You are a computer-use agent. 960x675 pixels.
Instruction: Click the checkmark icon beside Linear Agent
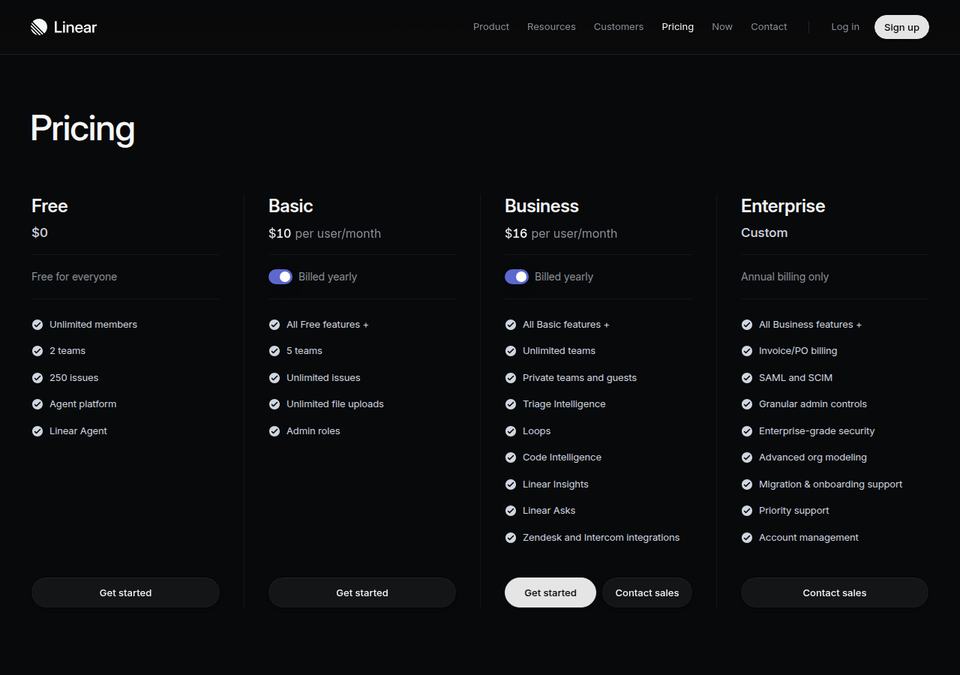(37, 431)
